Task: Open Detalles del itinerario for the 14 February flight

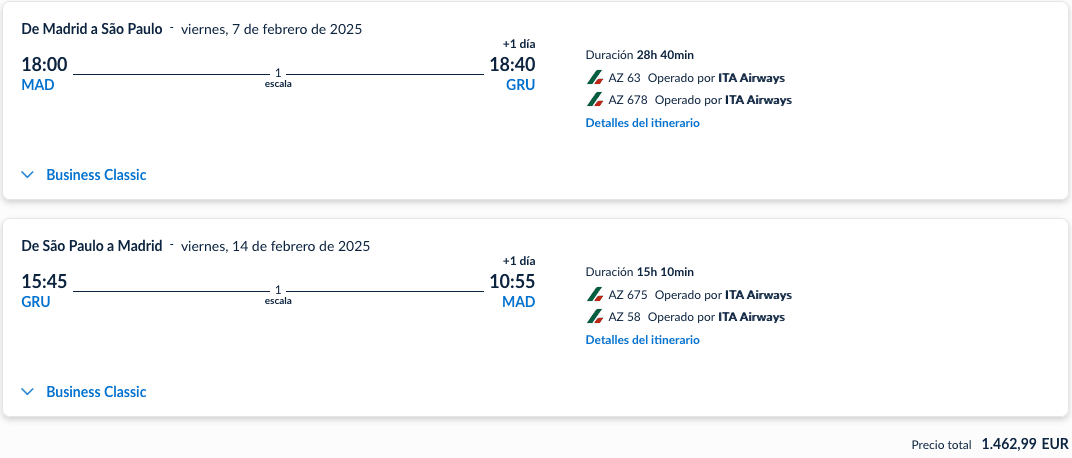Action: (x=642, y=340)
